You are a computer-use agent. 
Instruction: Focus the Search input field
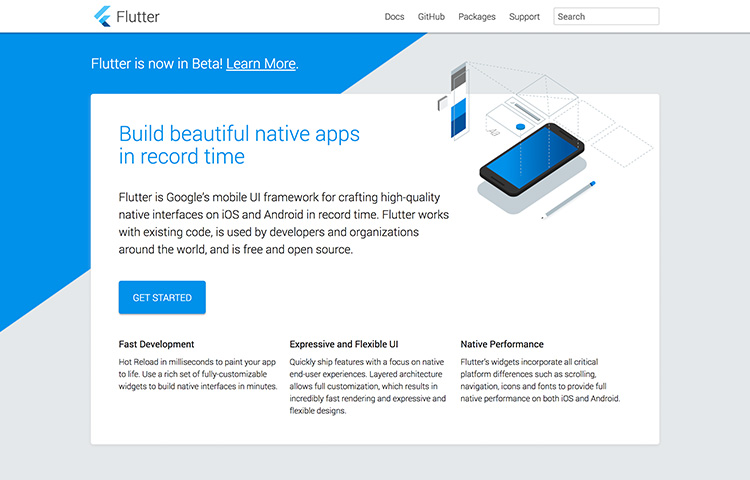click(x=606, y=17)
